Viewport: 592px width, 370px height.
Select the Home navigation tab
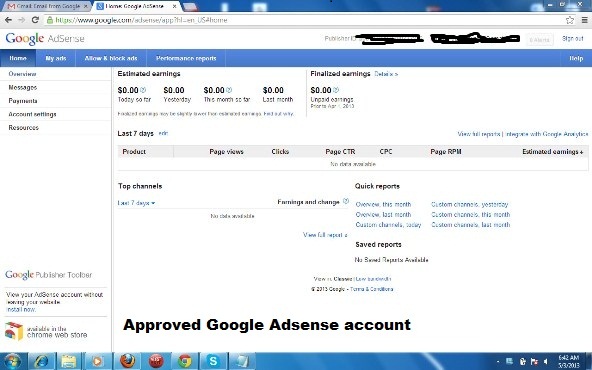pyautogui.click(x=18, y=58)
